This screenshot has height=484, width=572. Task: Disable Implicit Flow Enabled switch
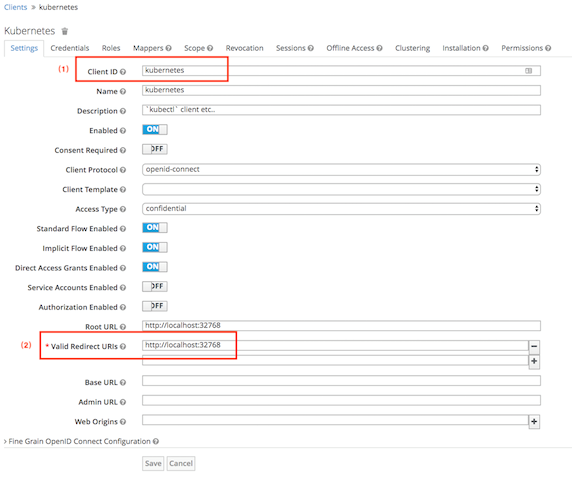[x=155, y=247]
